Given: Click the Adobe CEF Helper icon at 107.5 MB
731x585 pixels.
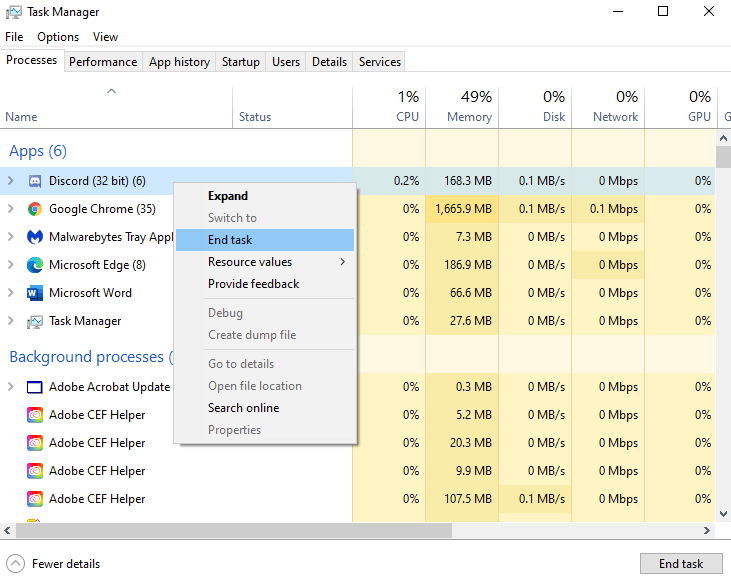Looking at the screenshot, I should pos(35,499).
